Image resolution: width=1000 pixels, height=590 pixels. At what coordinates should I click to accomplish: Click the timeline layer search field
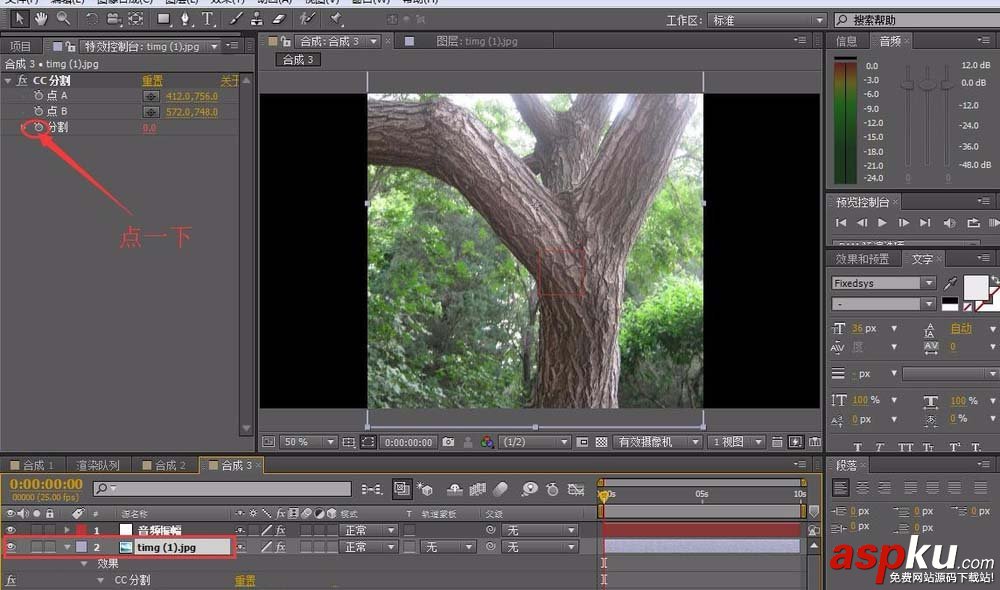pyautogui.click(x=223, y=489)
